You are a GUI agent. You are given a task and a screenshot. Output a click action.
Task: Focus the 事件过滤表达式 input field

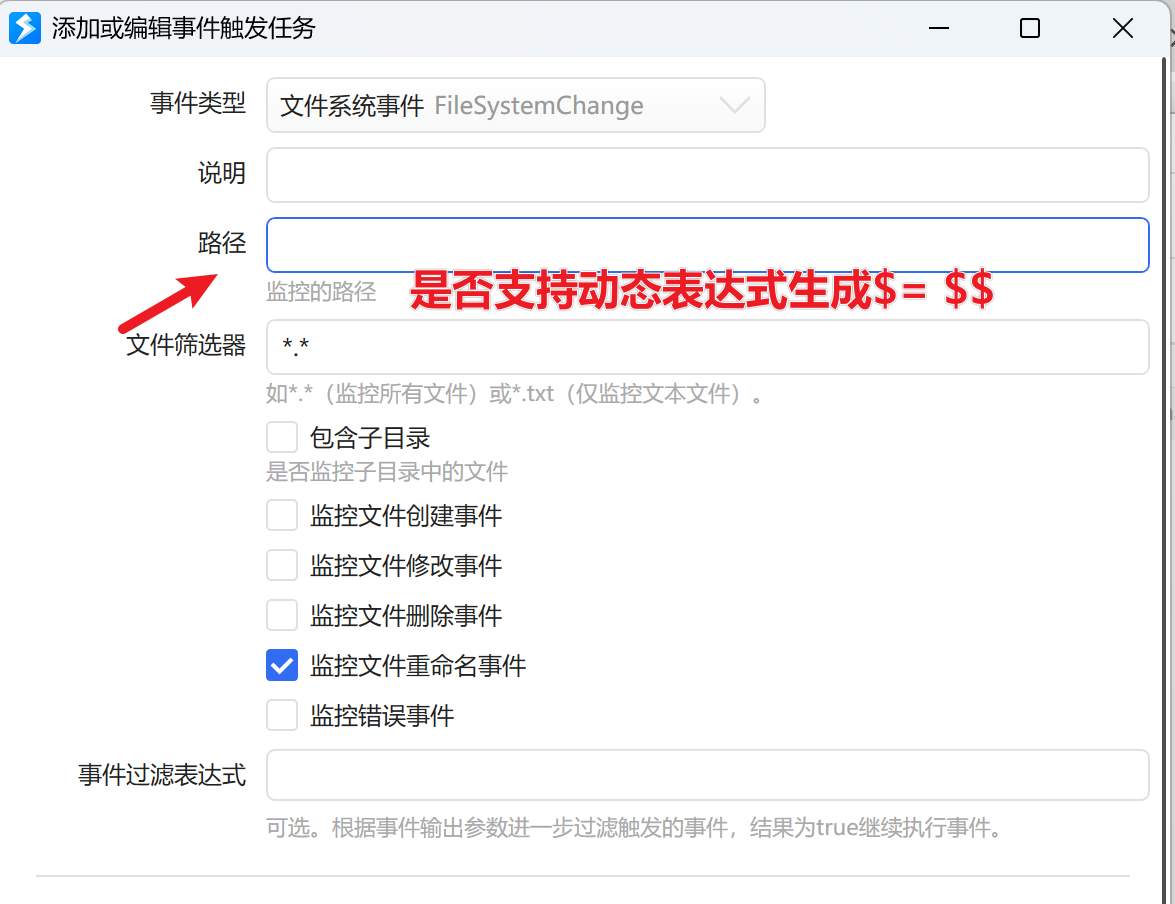pos(707,775)
